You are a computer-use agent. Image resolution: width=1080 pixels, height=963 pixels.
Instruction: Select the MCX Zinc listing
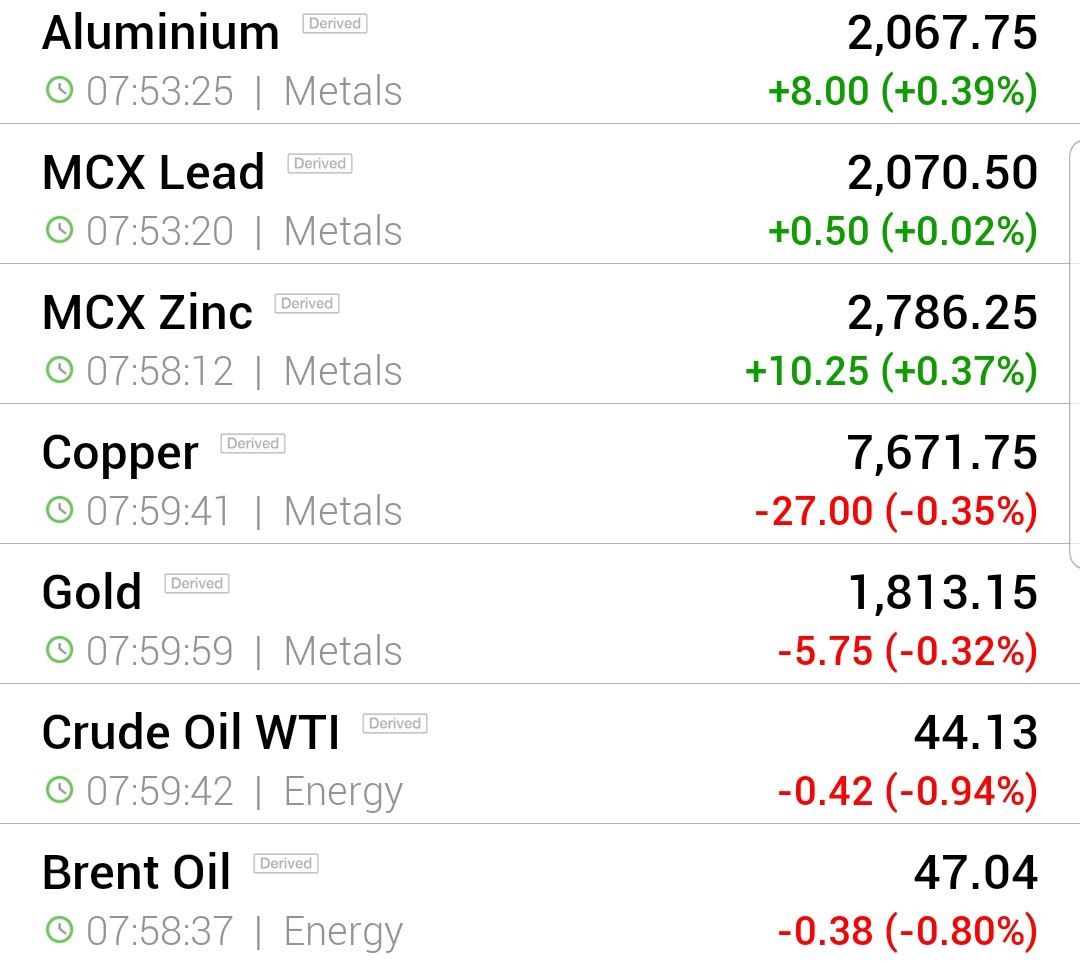tap(540, 334)
